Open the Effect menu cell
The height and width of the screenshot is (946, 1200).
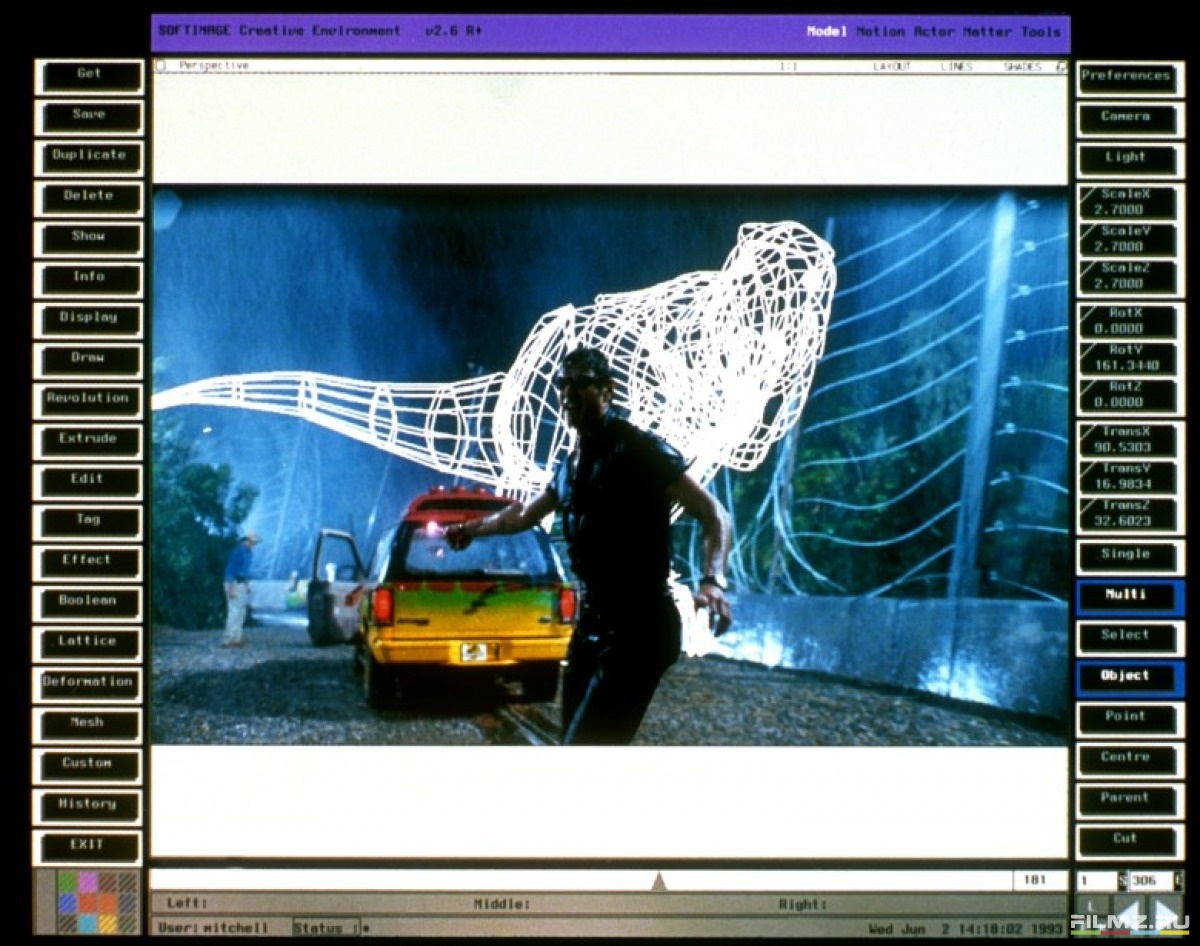point(89,562)
